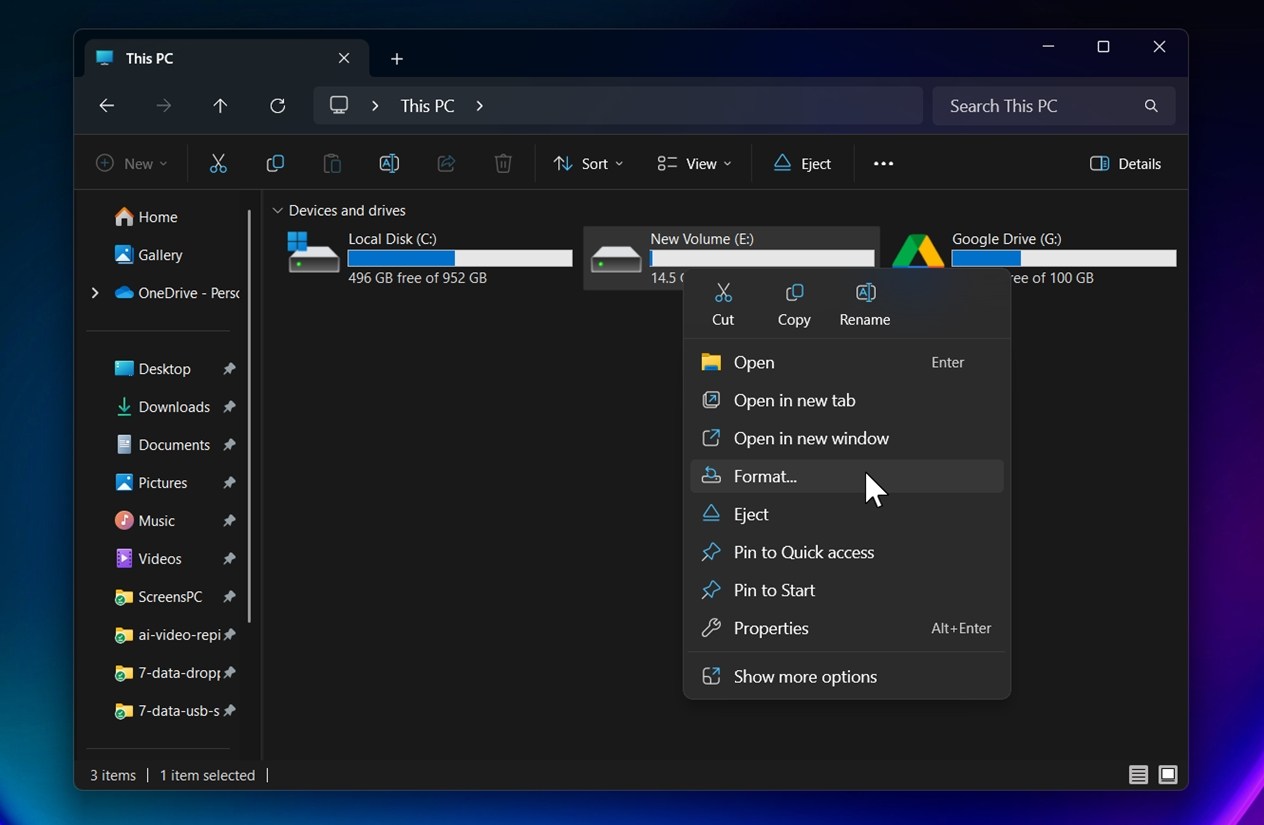Click the Local Disk (C:) storage bar
This screenshot has height=825, width=1264.
pyautogui.click(x=459, y=259)
